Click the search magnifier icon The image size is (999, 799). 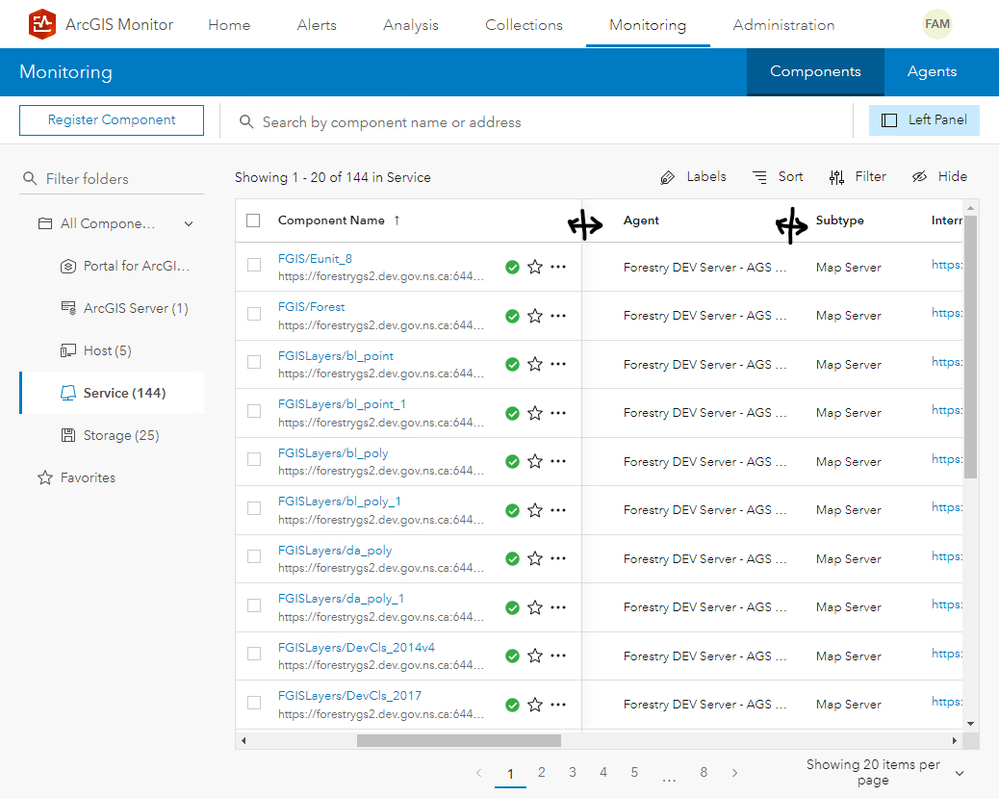point(246,121)
